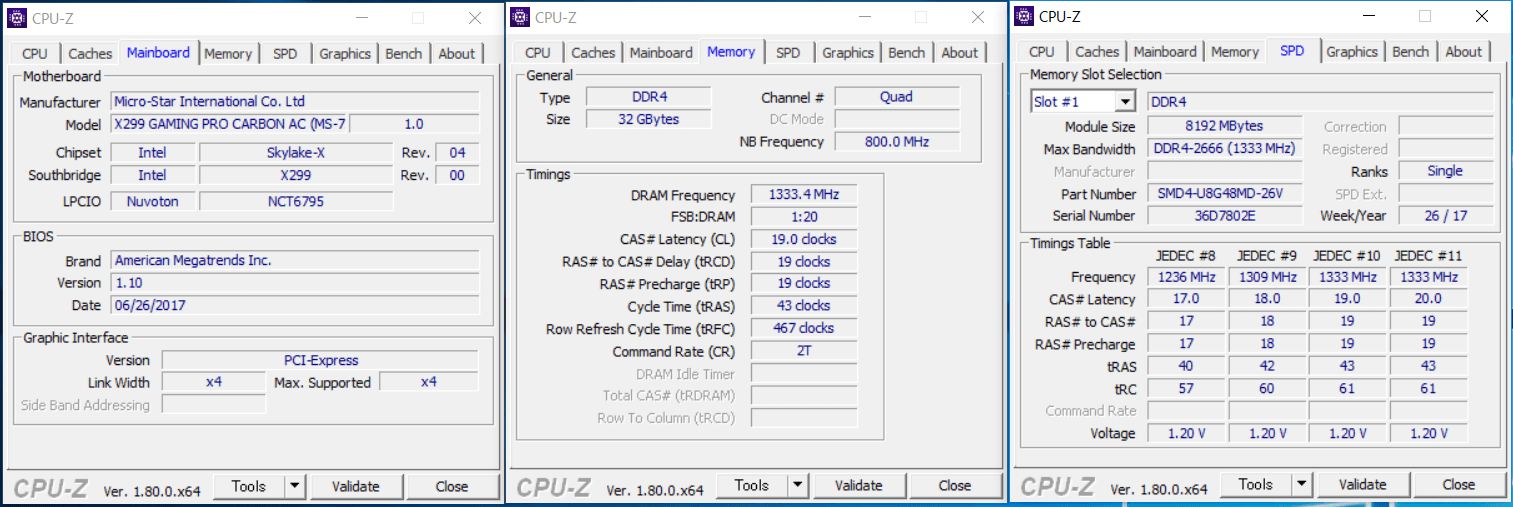Minimize the Mainboard CPU-Z window
The height and width of the screenshot is (507, 1513).
(x=361, y=17)
